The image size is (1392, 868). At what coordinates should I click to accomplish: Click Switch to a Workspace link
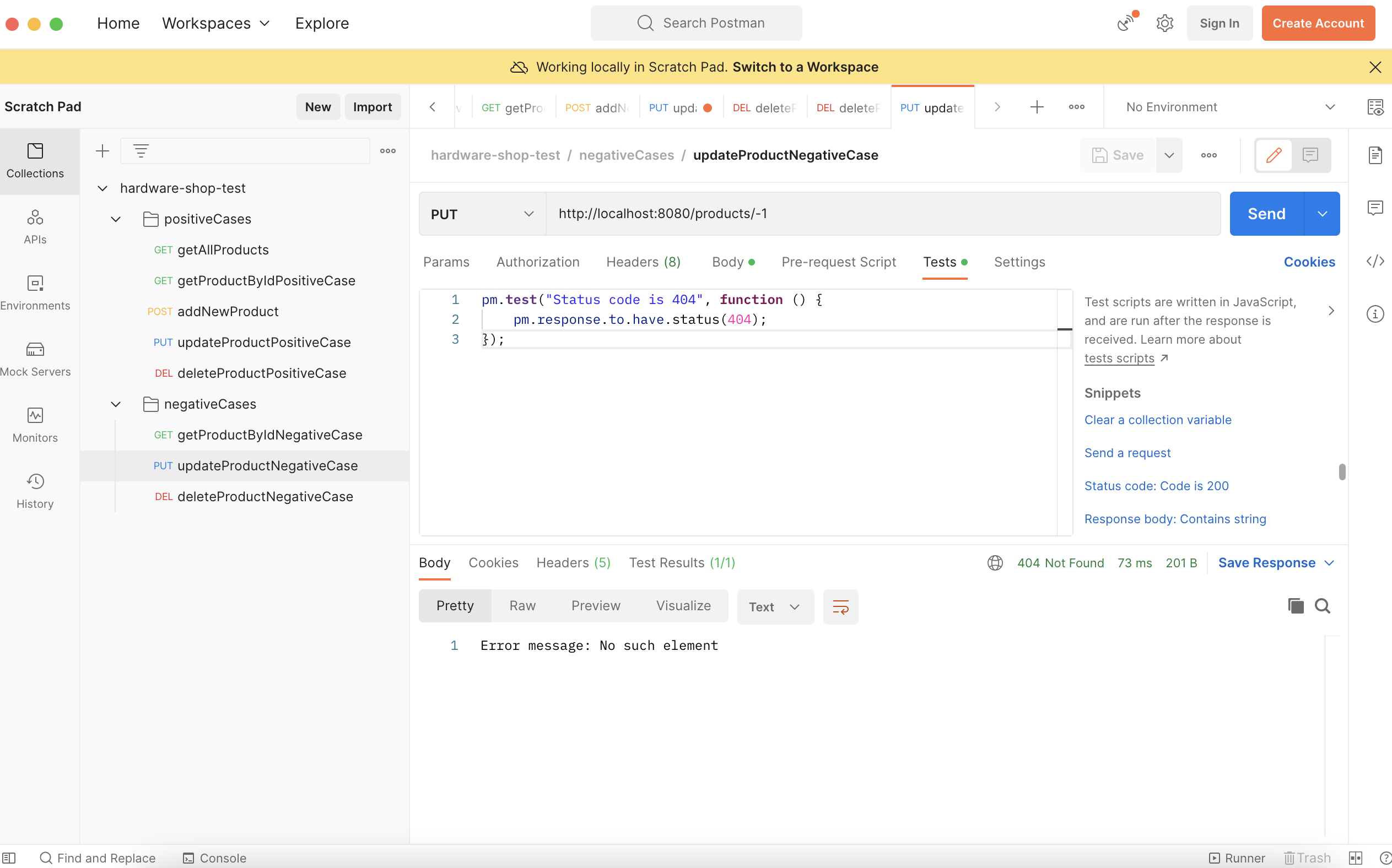coord(805,67)
